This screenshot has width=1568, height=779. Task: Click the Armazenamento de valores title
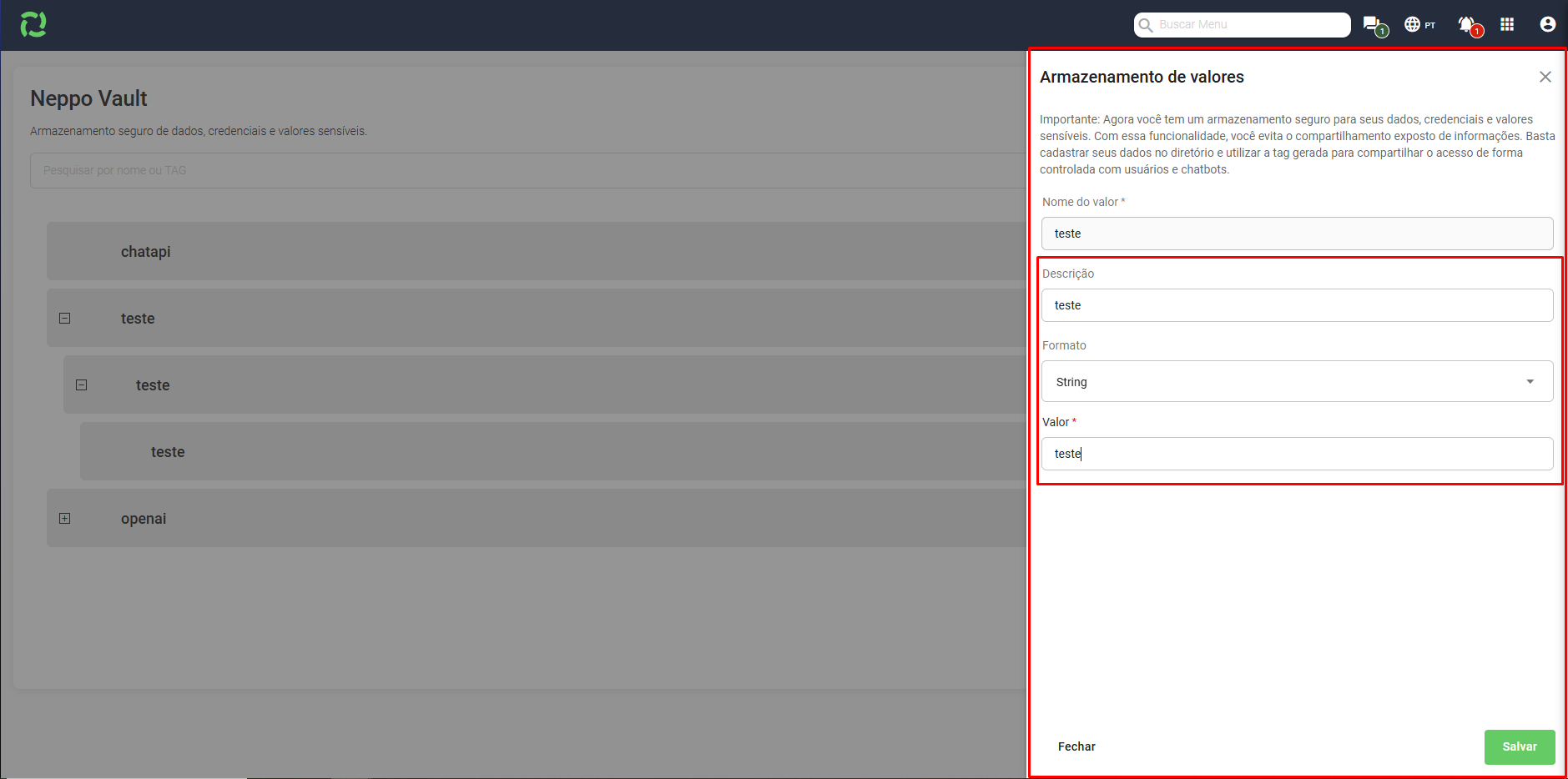[x=1142, y=77]
